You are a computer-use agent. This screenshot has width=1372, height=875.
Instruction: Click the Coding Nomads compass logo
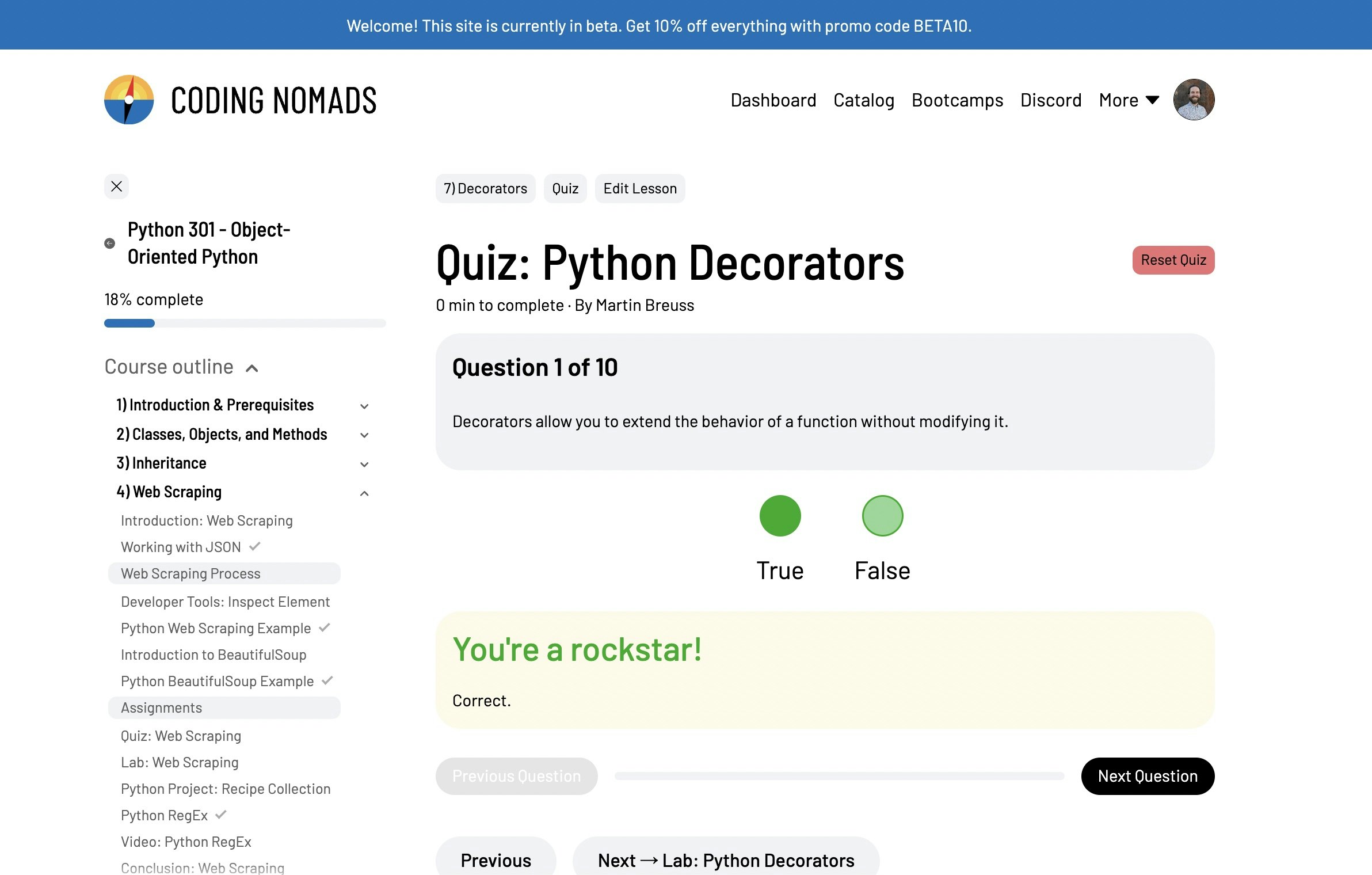coord(129,100)
